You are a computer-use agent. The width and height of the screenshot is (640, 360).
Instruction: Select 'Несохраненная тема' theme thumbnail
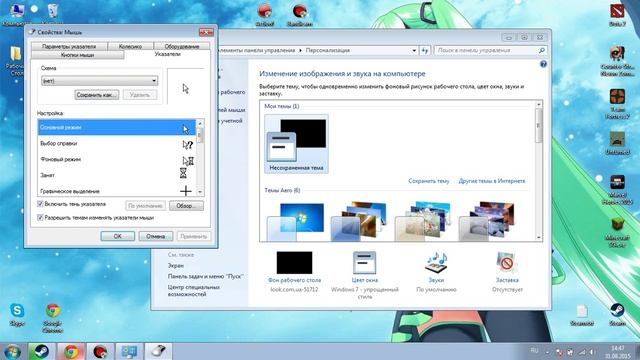[x=296, y=144]
